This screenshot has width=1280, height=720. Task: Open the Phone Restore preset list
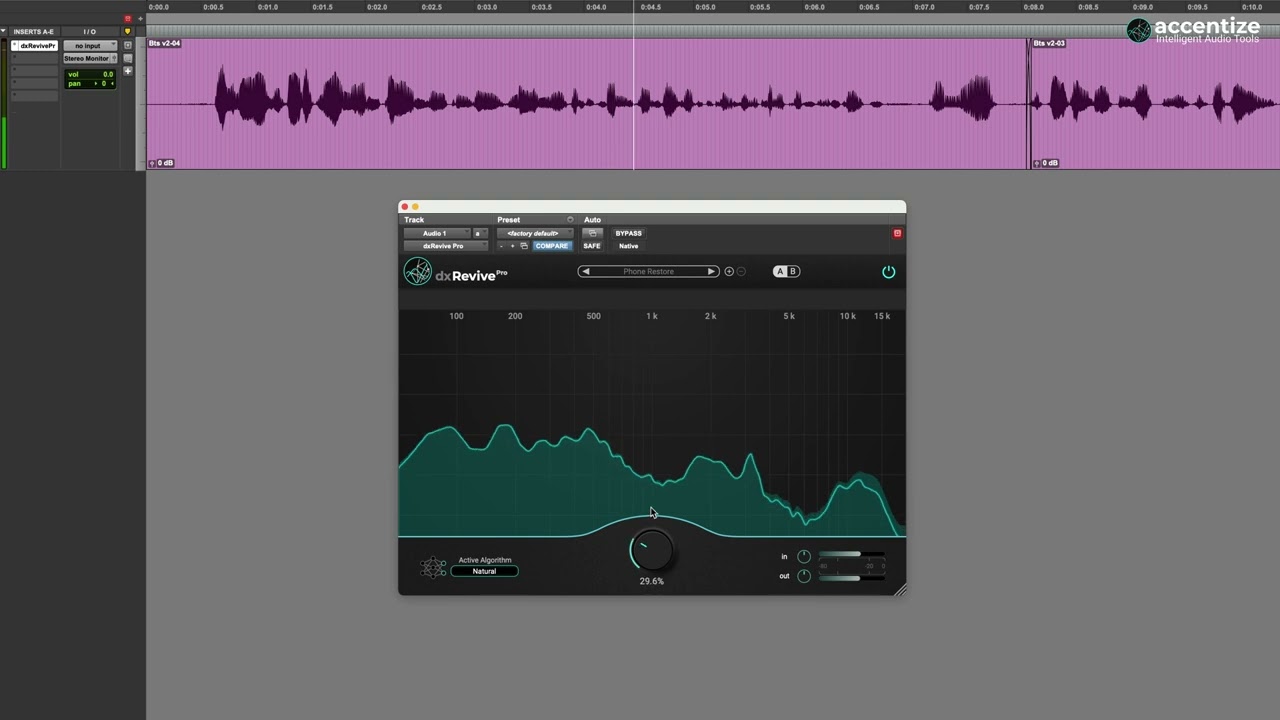coord(648,271)
